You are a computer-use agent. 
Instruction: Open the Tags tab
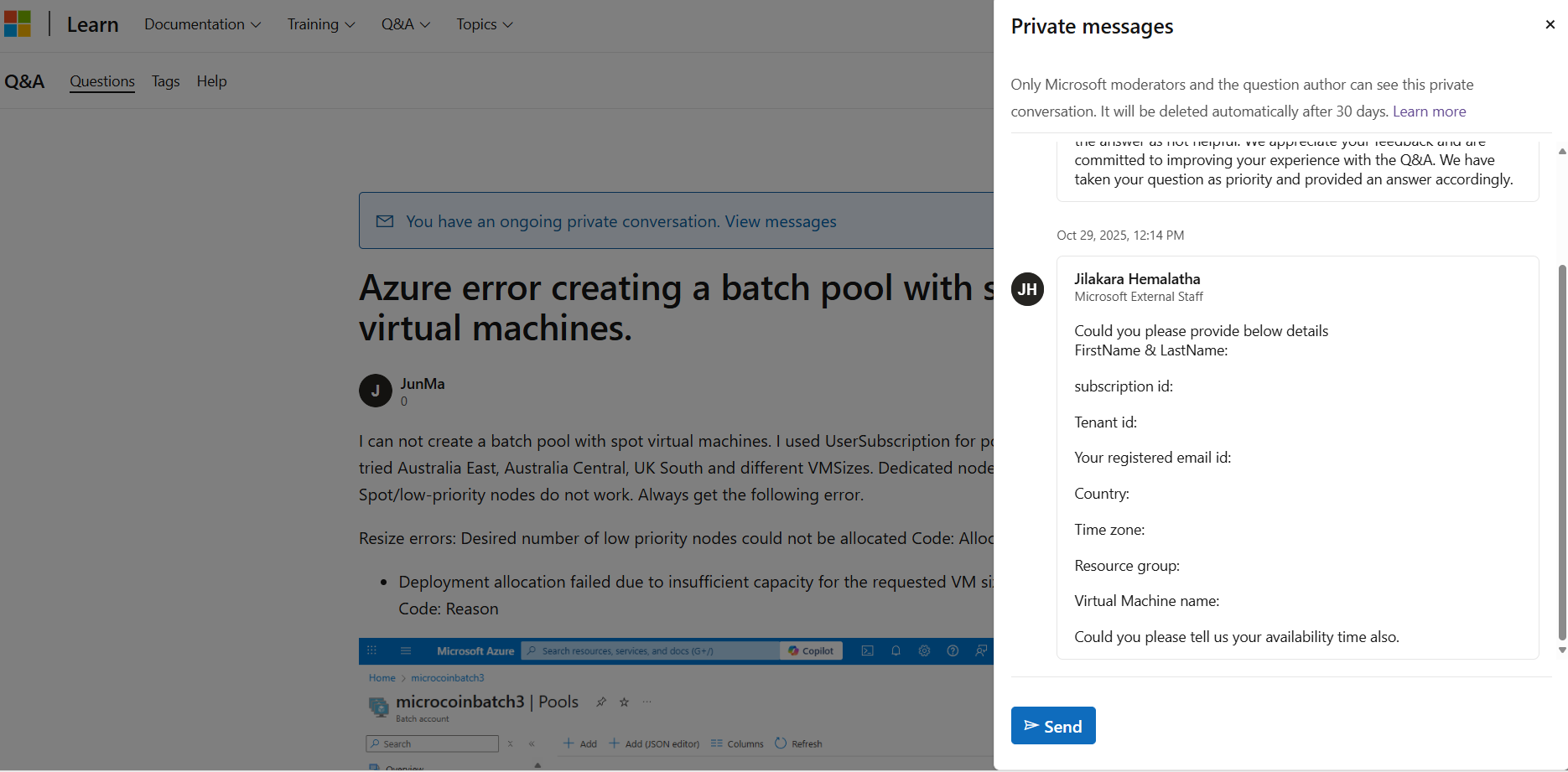coord(166,81)
